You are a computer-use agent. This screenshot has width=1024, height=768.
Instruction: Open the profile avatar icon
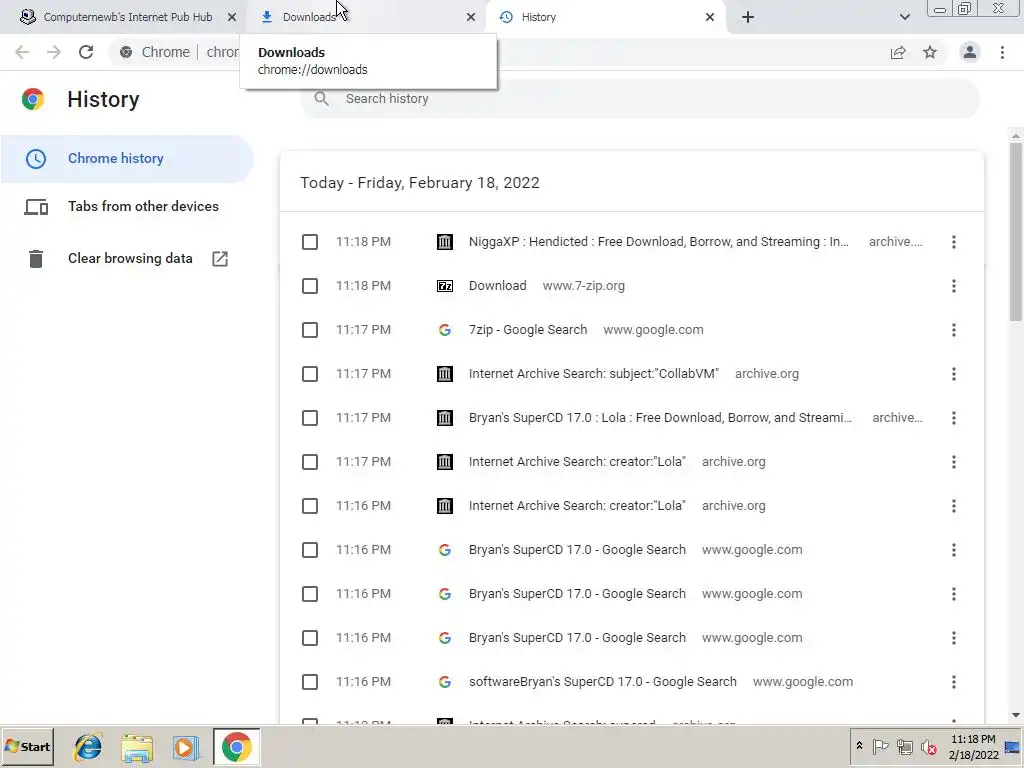pos(970,52)
